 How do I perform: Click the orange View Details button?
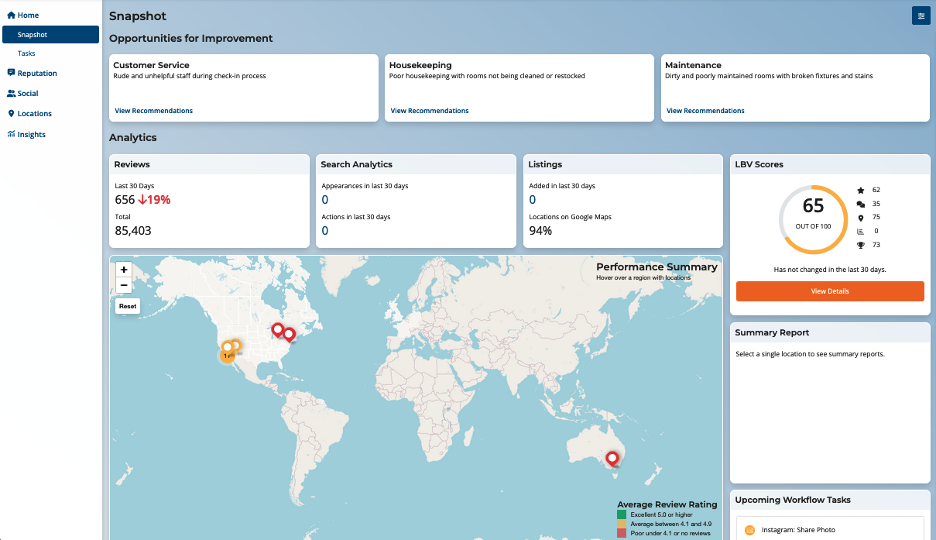click(830, 291)
